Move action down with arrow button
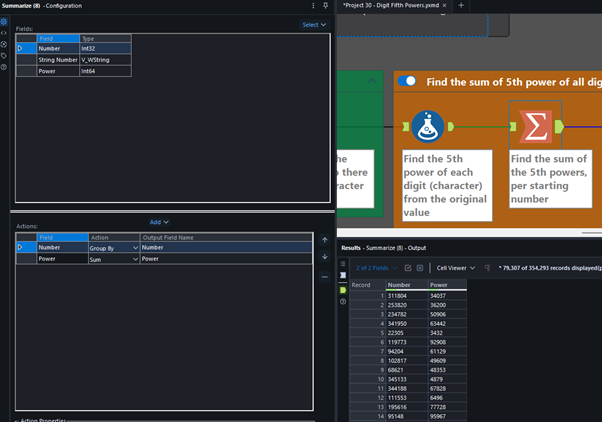The image size is (602, 422). pos(324,257)
